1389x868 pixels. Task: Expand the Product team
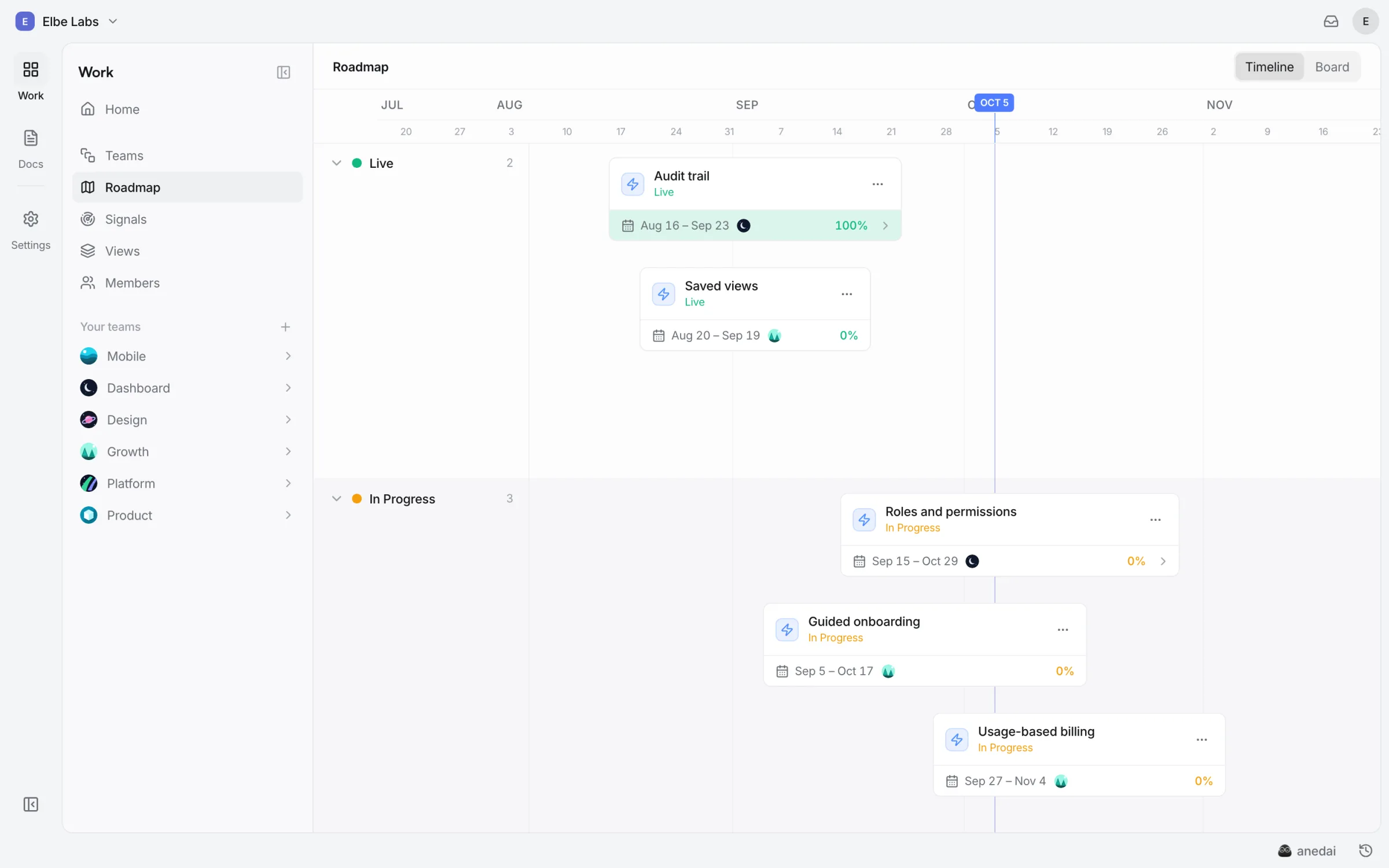pyautogui.click(x=288, y=515)
